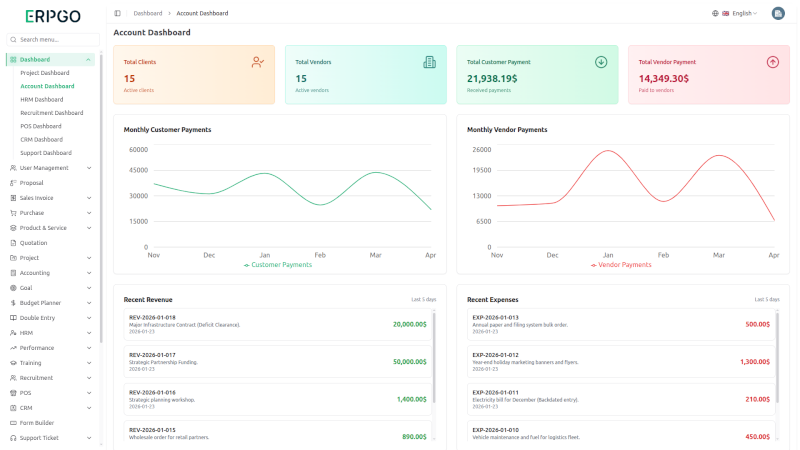The height and width of the screenshot is (450, 800).
Task: Open the user profile avatar
Action: [x=778, y=13]
